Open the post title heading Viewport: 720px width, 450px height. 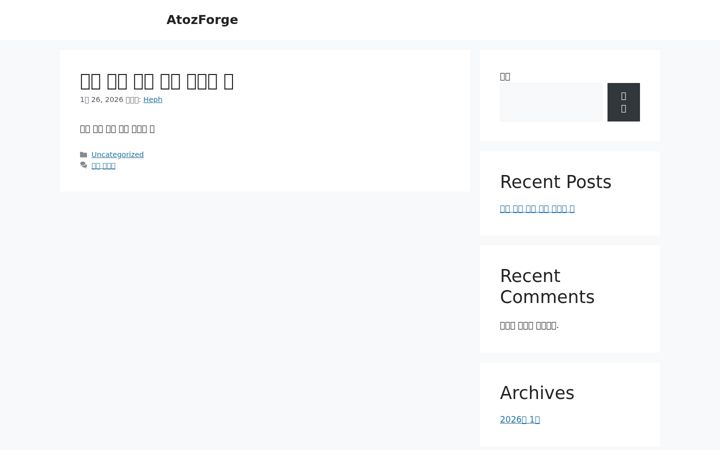click(157, 81)
